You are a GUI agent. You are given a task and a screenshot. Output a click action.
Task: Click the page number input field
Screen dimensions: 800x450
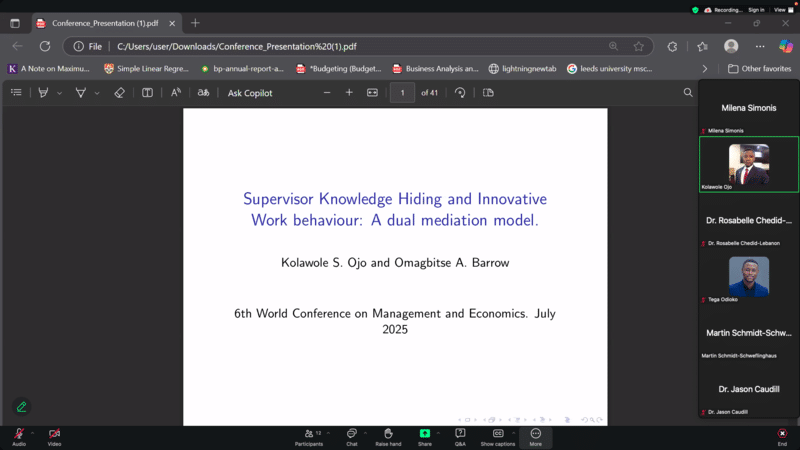pyautogui.click(x=402, y=93)
